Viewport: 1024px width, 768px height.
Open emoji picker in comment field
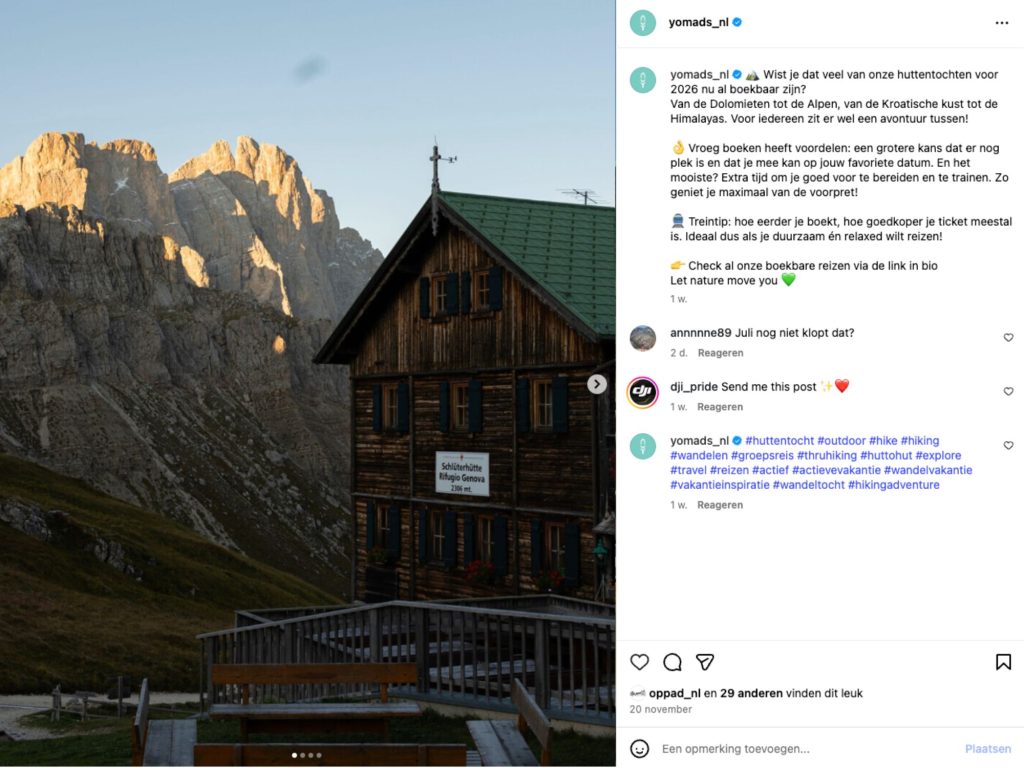(x=639, y=748)
